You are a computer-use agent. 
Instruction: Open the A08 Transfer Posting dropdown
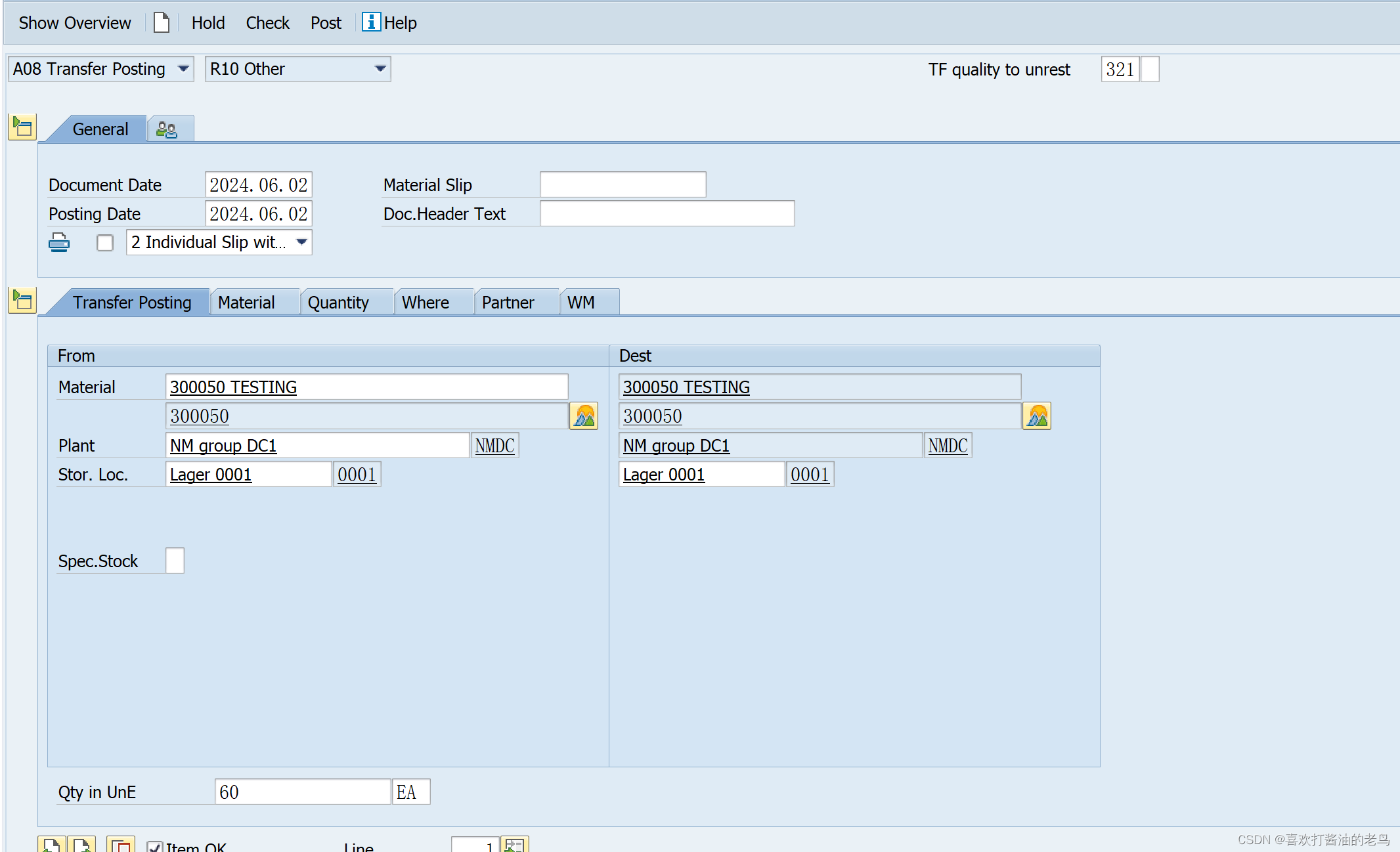coord(184,68)
